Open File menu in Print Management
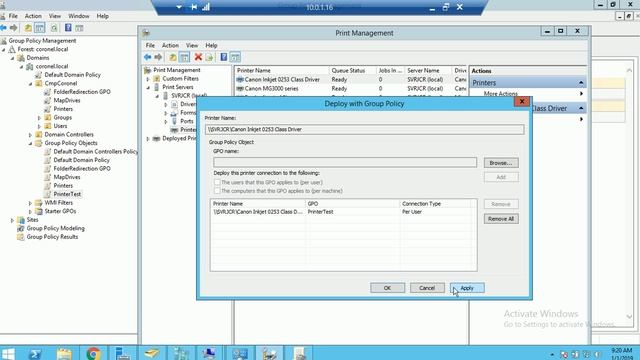 (150, 45)
